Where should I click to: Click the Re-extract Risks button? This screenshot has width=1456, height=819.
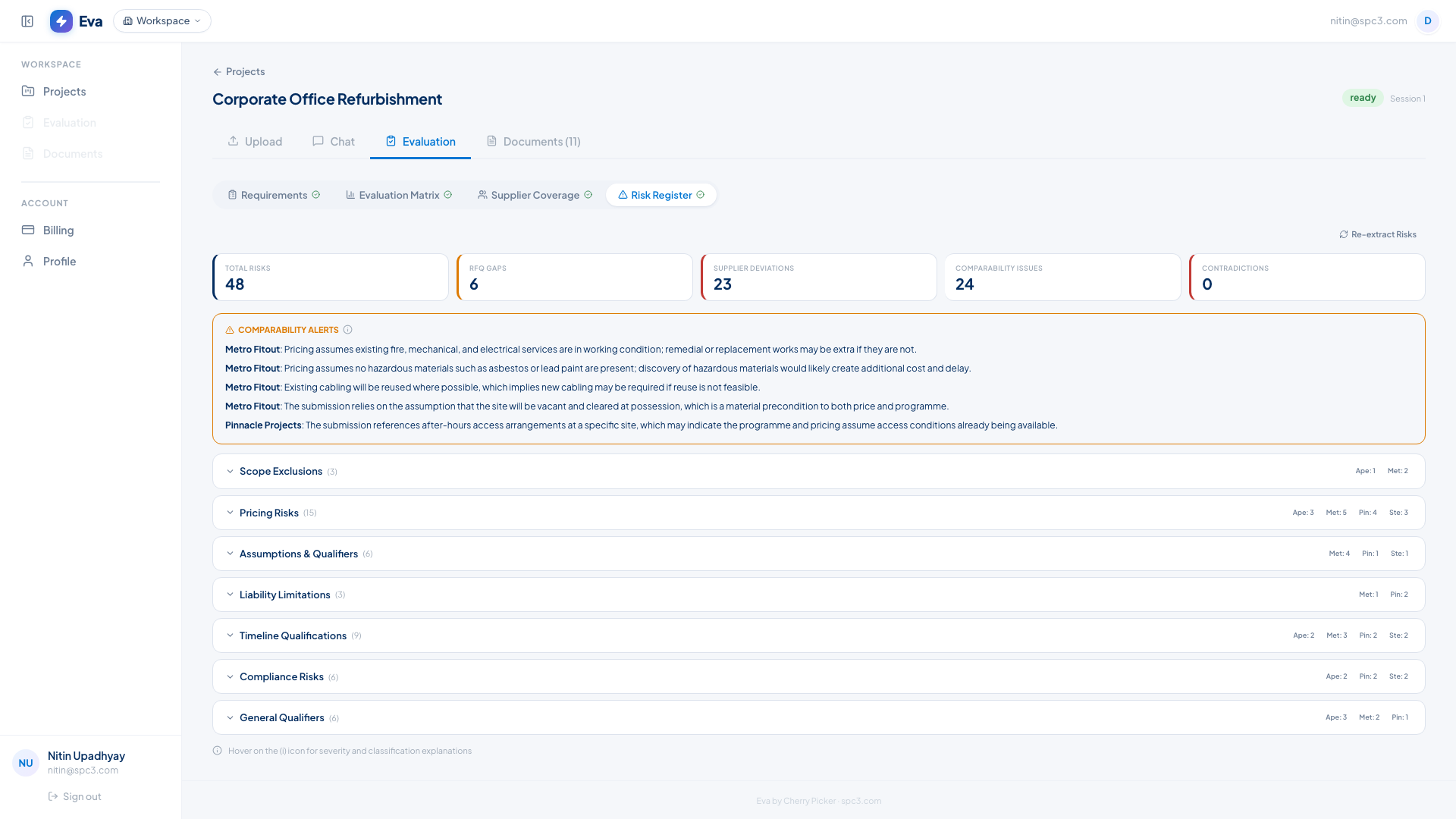click(1378, 234)
